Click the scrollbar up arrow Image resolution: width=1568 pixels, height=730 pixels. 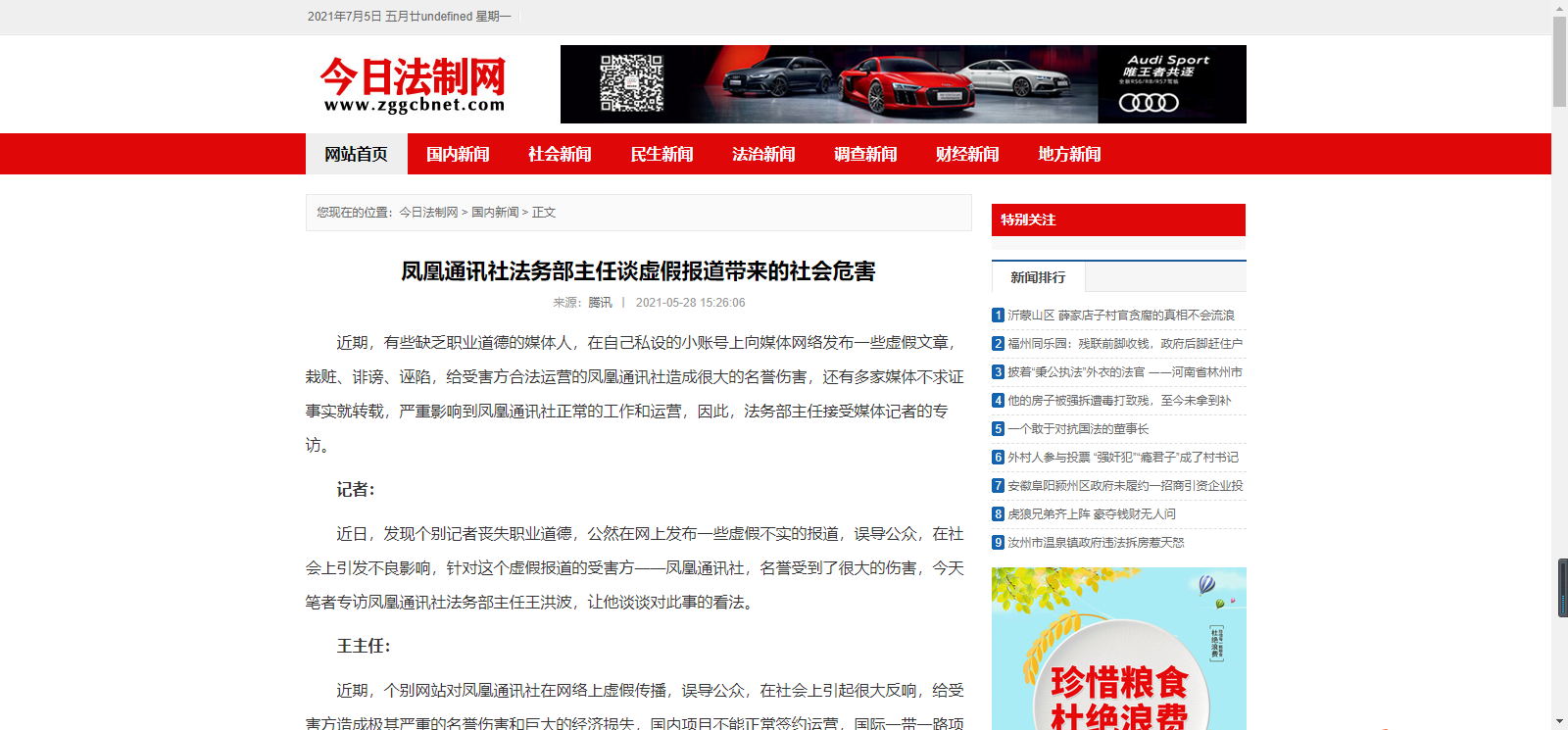tap(1559, 8)
